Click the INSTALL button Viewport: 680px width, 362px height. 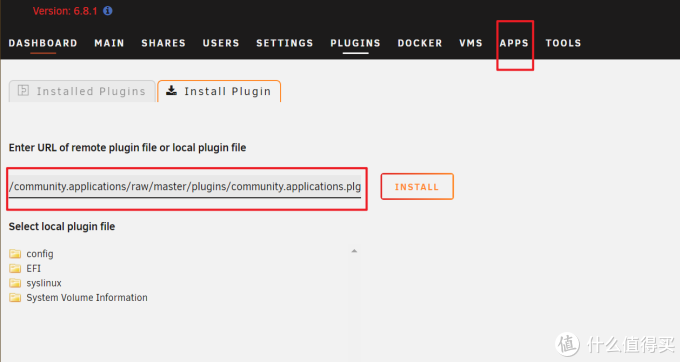point(417,186)
